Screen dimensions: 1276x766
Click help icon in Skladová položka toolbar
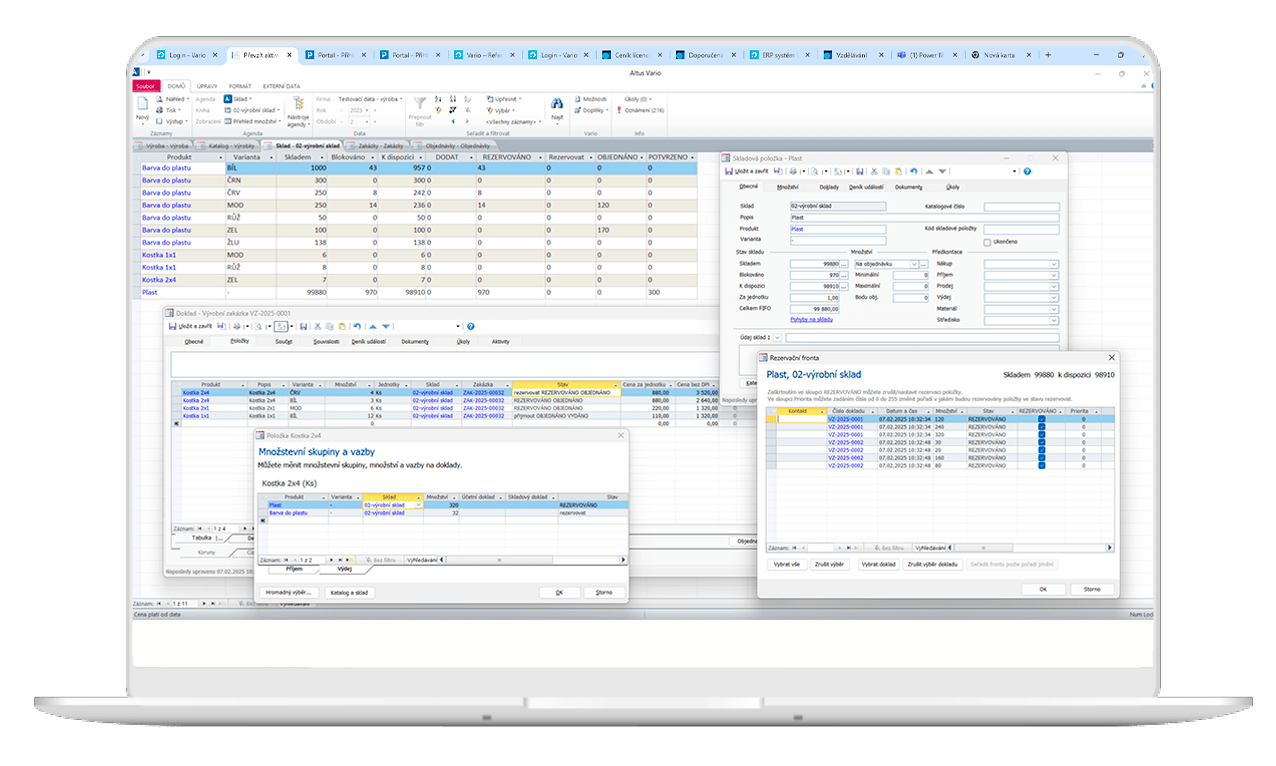click(x=1027, y=171)
